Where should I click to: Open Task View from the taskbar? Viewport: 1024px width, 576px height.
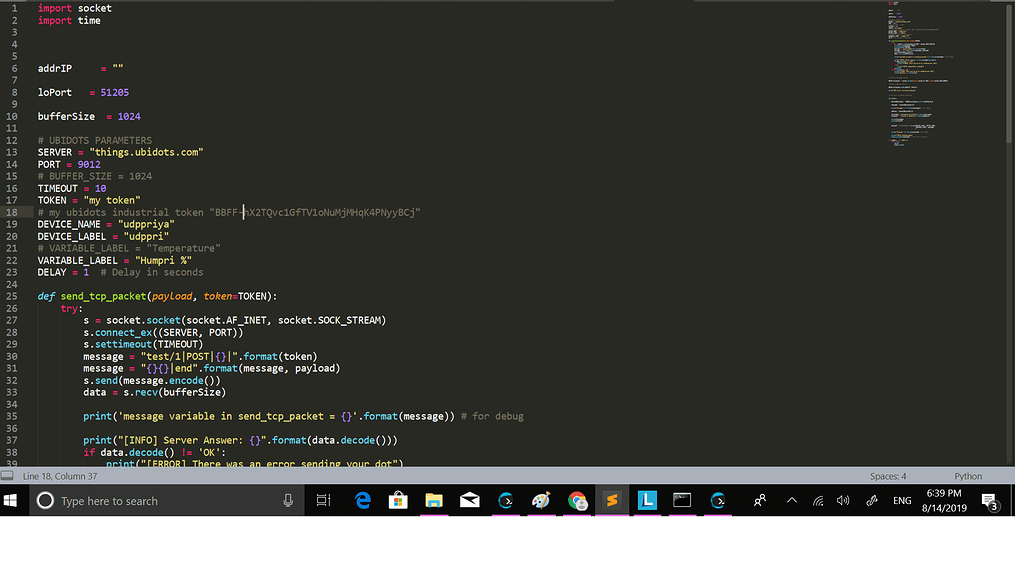click(x=323, y=500)
